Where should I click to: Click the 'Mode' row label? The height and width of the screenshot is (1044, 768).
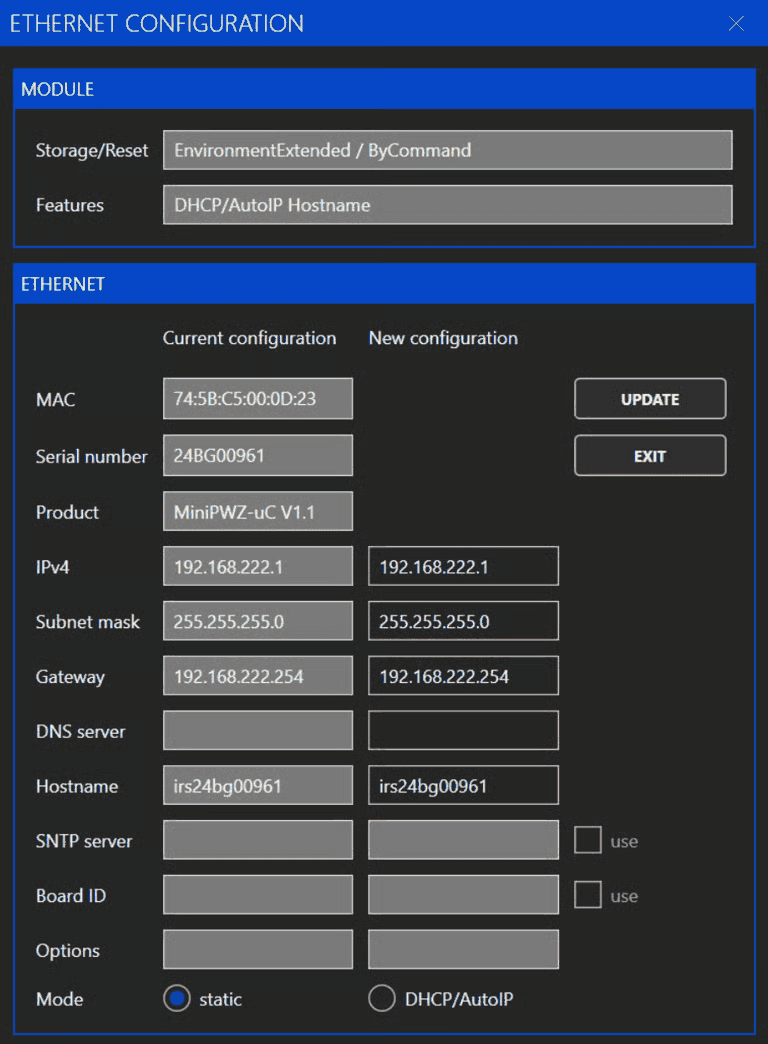(59, 999)
